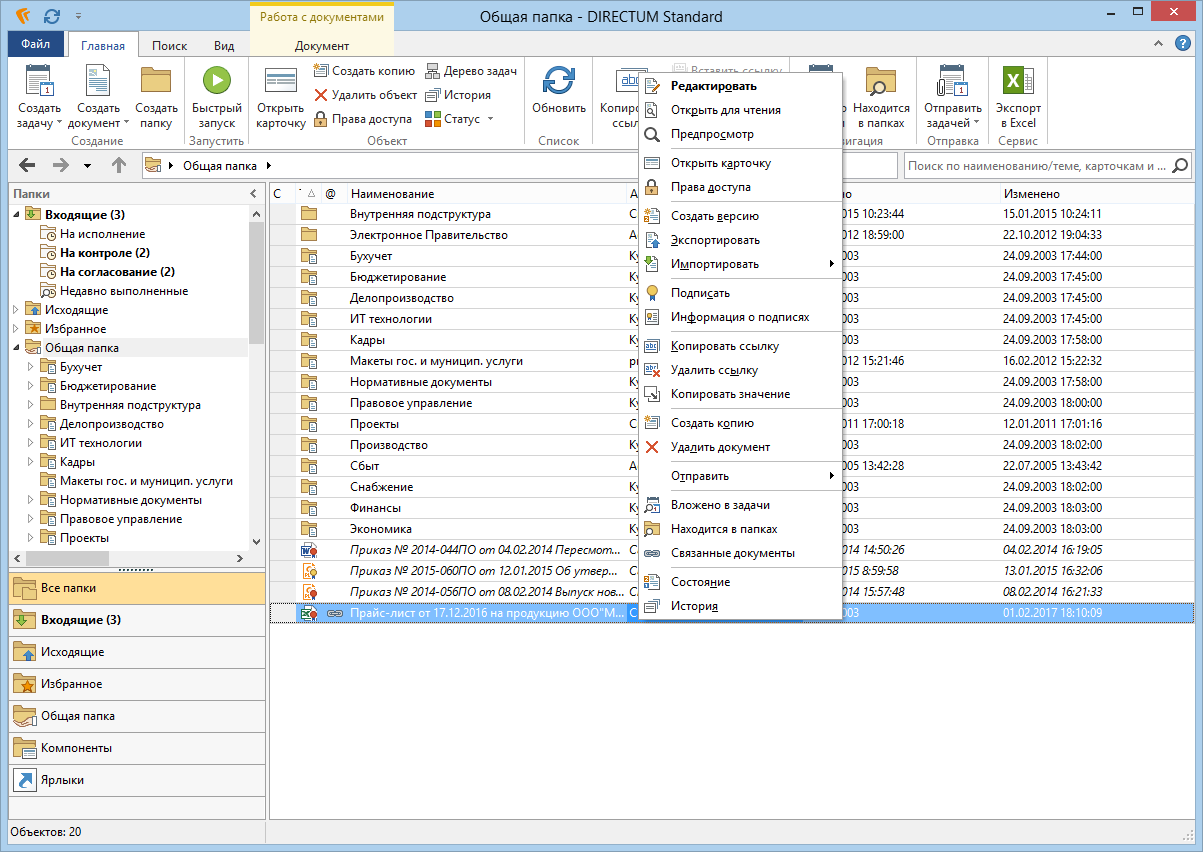Click the help question mark icon
1203x852 pixels.
[1184, 44]
